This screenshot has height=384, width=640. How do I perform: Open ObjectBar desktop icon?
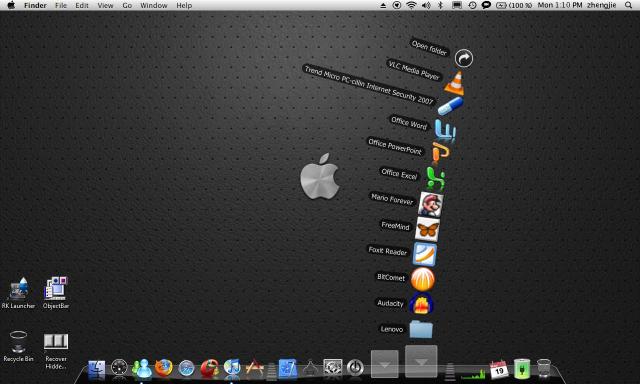point(56,293)
